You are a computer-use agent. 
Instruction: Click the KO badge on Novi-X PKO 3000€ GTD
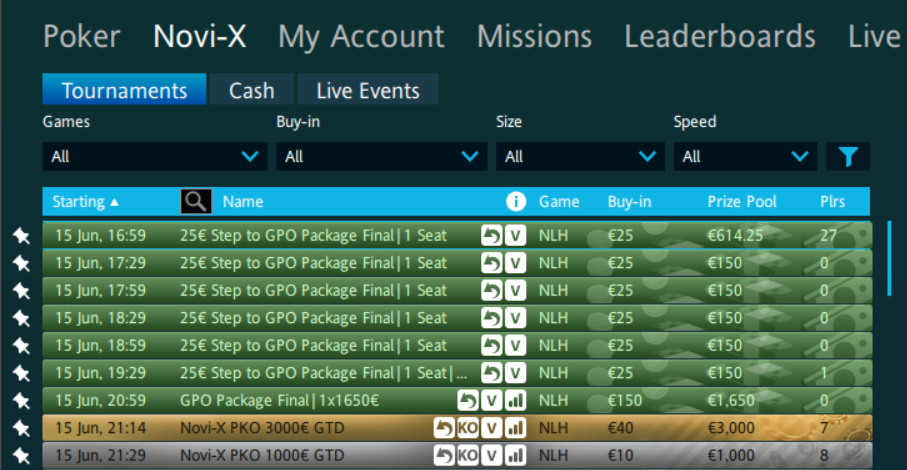click(x=467, y=428)
